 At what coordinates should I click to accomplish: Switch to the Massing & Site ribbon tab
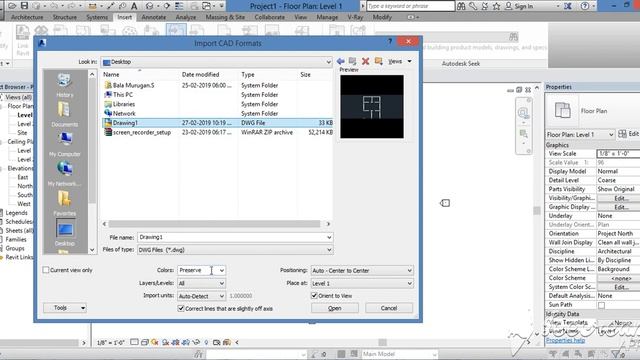225,17
